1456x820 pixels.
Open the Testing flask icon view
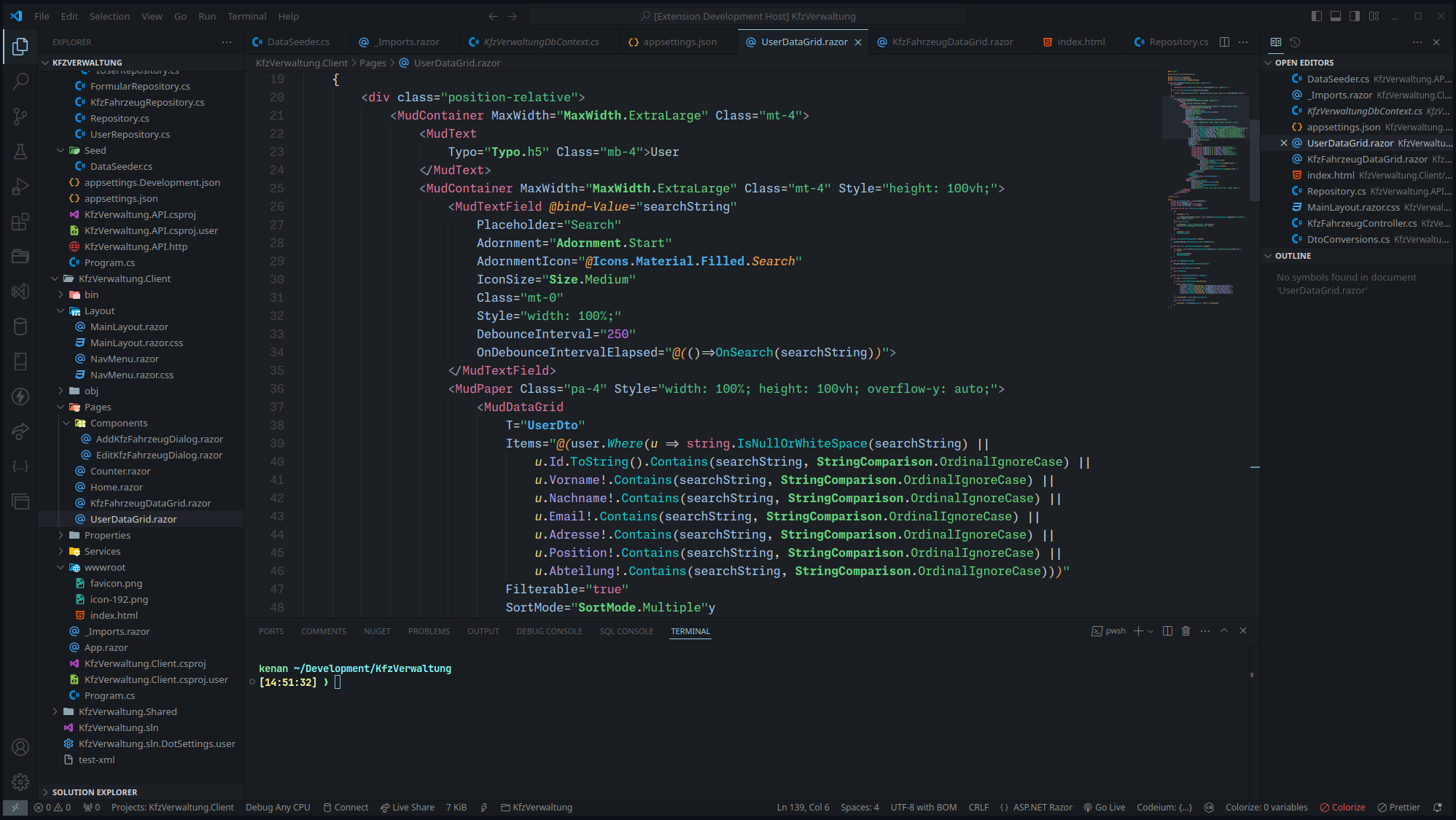point(20,151)
